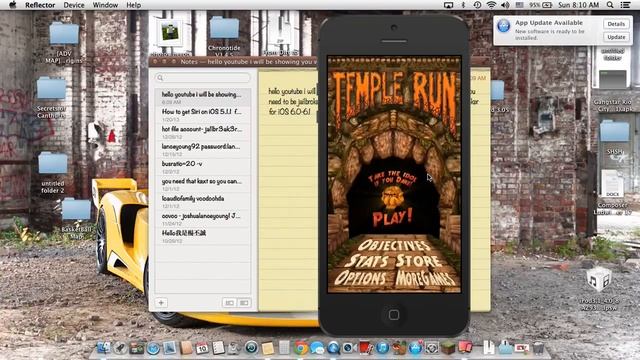This screenshot has width=640, height=360.
Task: Open Launchpad rocket icon in Dock
Action: pyautogui.click(x=120, y=348)
